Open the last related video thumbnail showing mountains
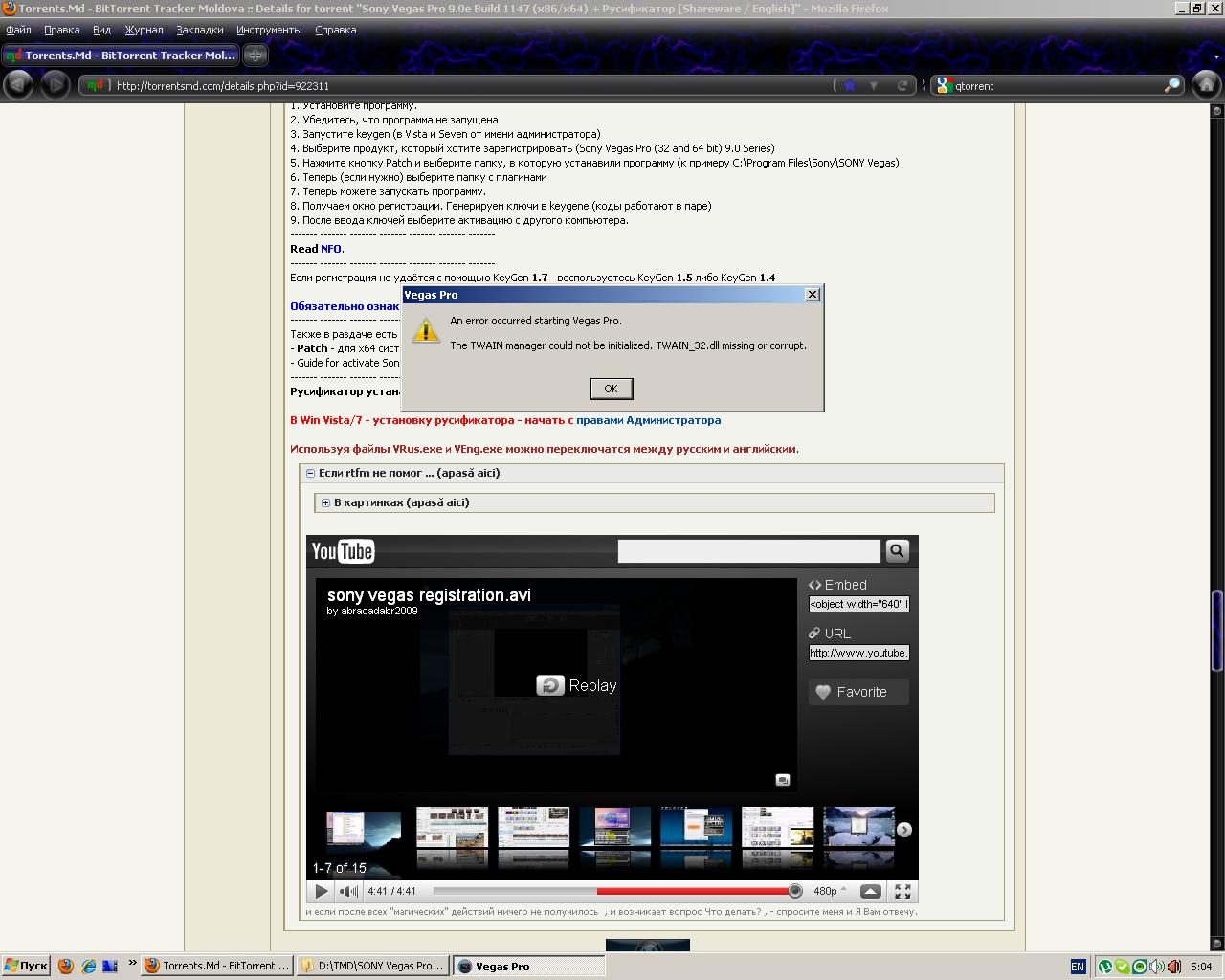Image resolution: width=1225 pixels, height=980 pixels. pos(859,828)
